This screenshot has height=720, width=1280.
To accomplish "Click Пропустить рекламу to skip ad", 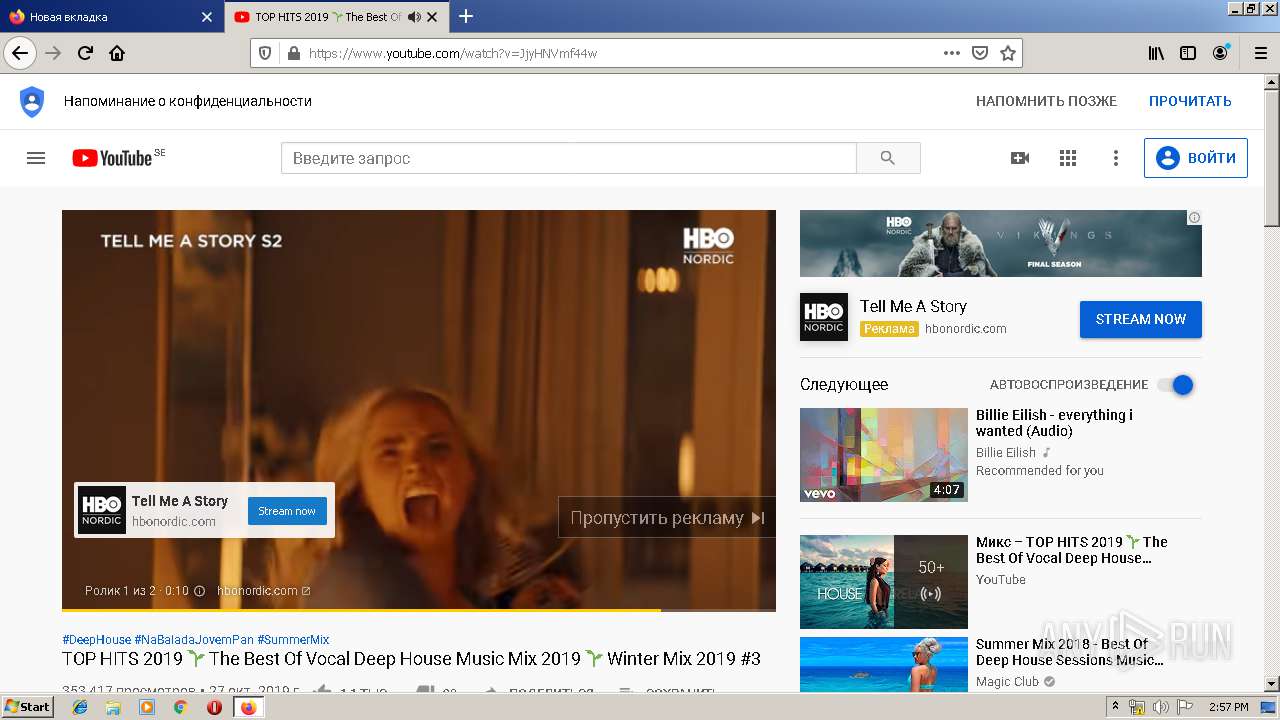I will pyautogui.click(x=667, y=517).
